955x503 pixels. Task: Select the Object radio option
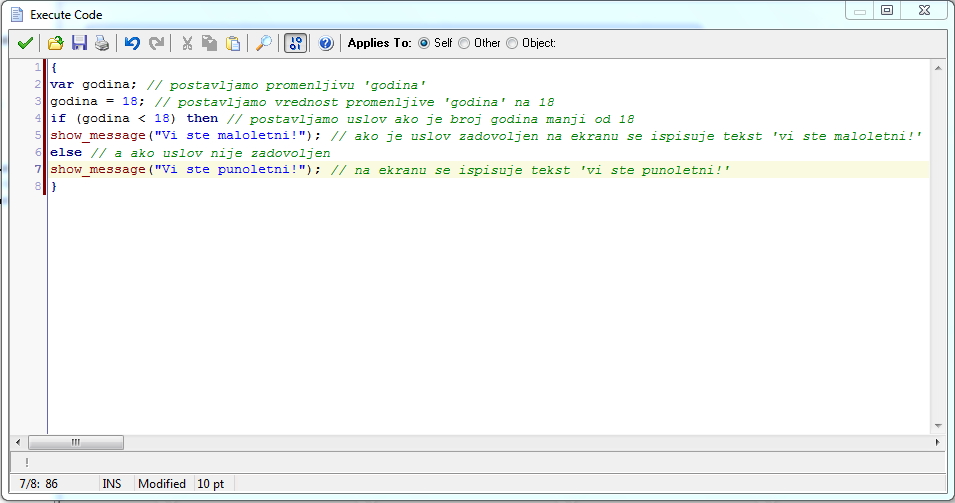point(512,43)
